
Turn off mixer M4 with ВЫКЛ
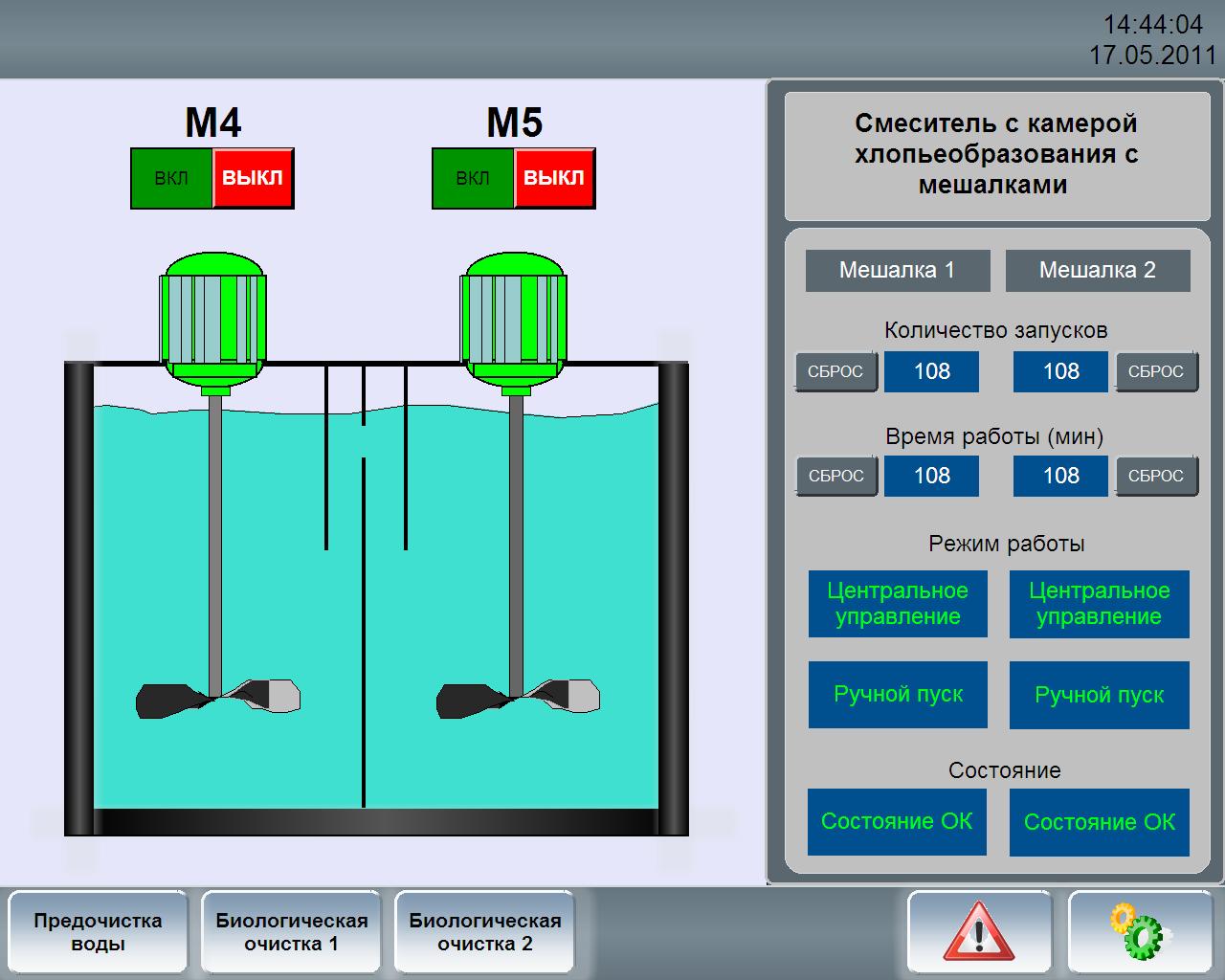[253, 178]
